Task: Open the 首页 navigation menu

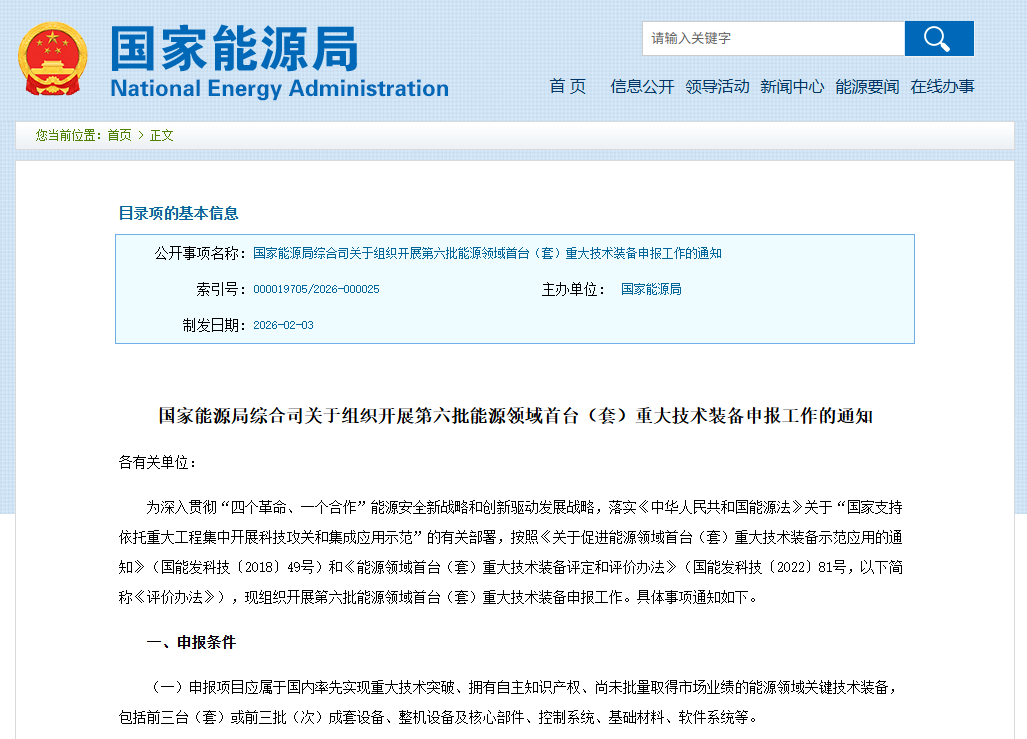Action: pyautogui.click(x=567, y=86)
